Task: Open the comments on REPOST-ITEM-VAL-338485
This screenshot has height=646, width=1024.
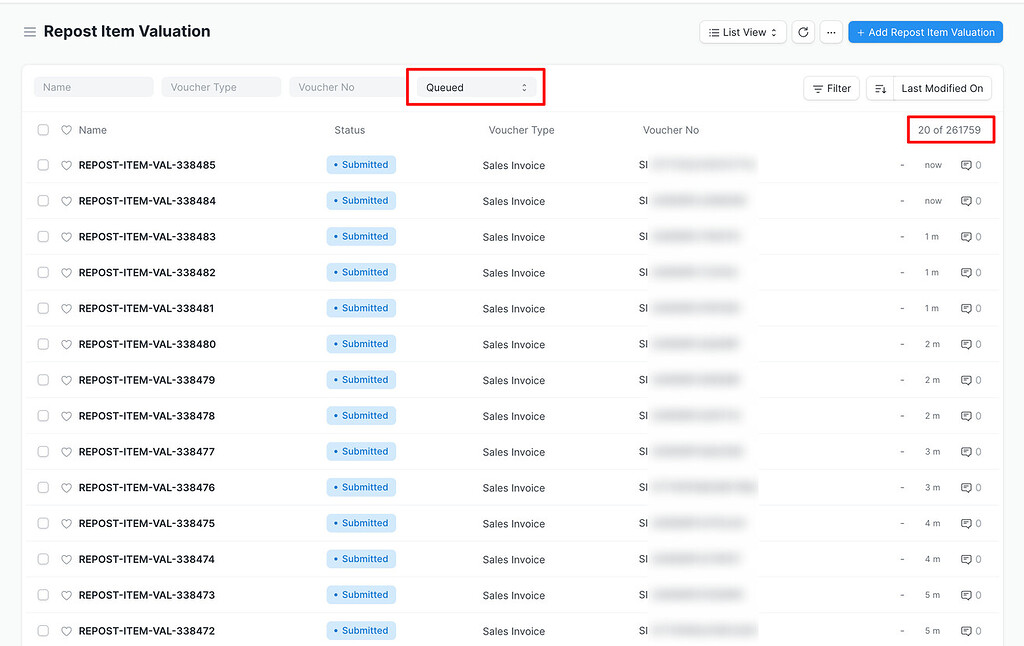Action: (968, 164)
